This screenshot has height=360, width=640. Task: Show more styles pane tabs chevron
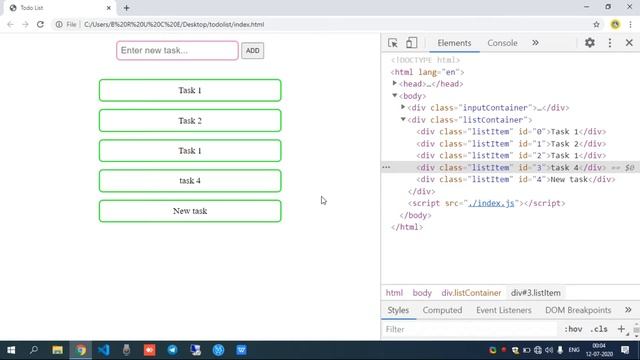tap(628, 310)
